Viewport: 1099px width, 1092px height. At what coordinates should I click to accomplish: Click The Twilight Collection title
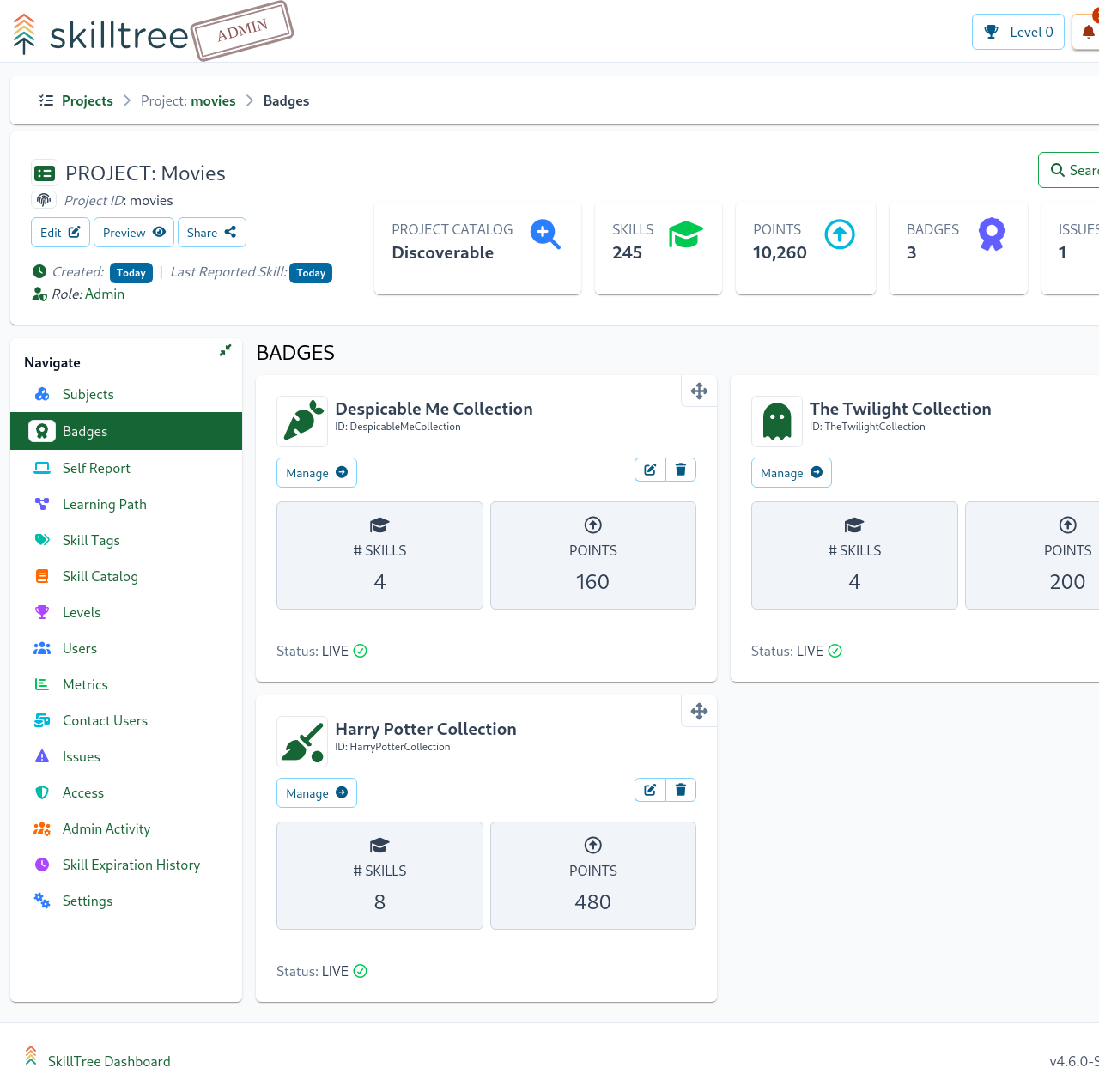pos(900,409)
